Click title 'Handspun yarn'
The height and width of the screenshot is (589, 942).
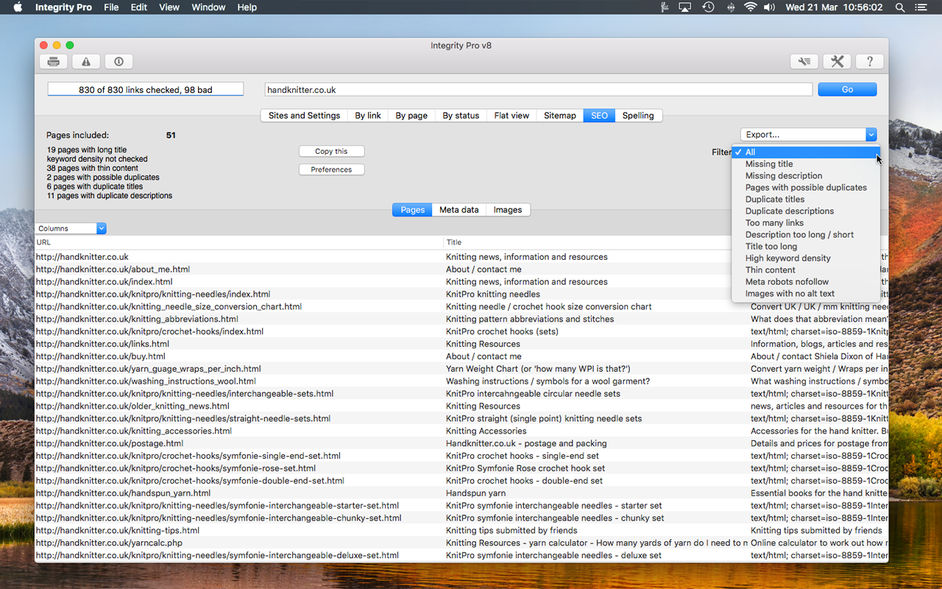point(476,493)
